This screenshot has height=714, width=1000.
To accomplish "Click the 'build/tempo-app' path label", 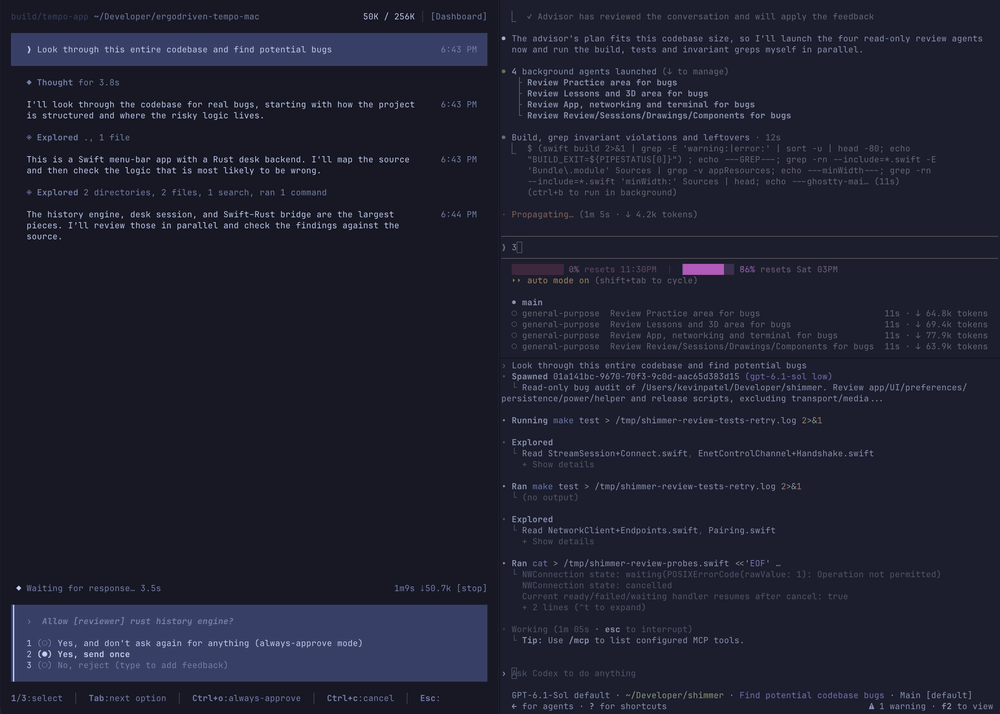I will [50, 17].
